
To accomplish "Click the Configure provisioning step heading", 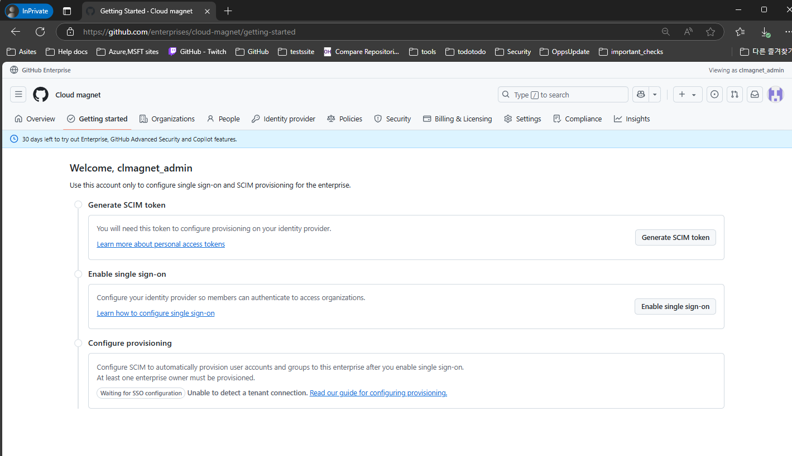I will coord(130,343).
